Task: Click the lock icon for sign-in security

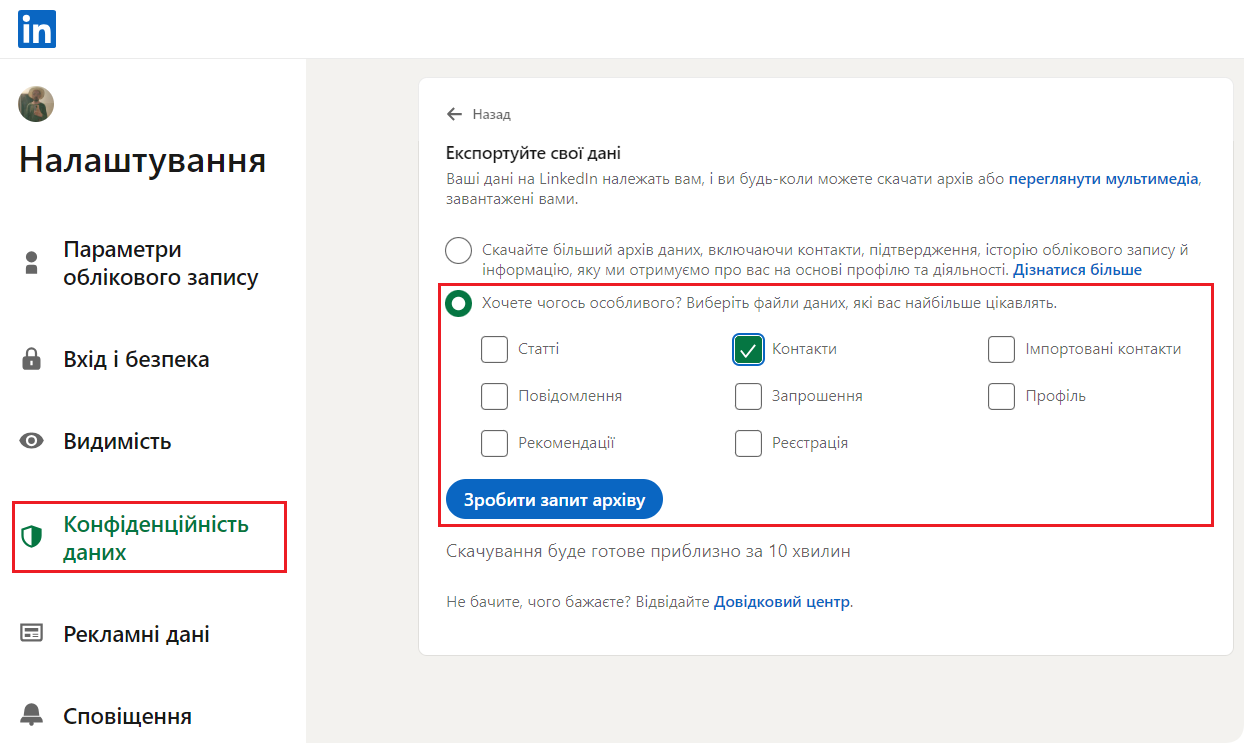Action: pyautogui.click(x=32, y=359)
